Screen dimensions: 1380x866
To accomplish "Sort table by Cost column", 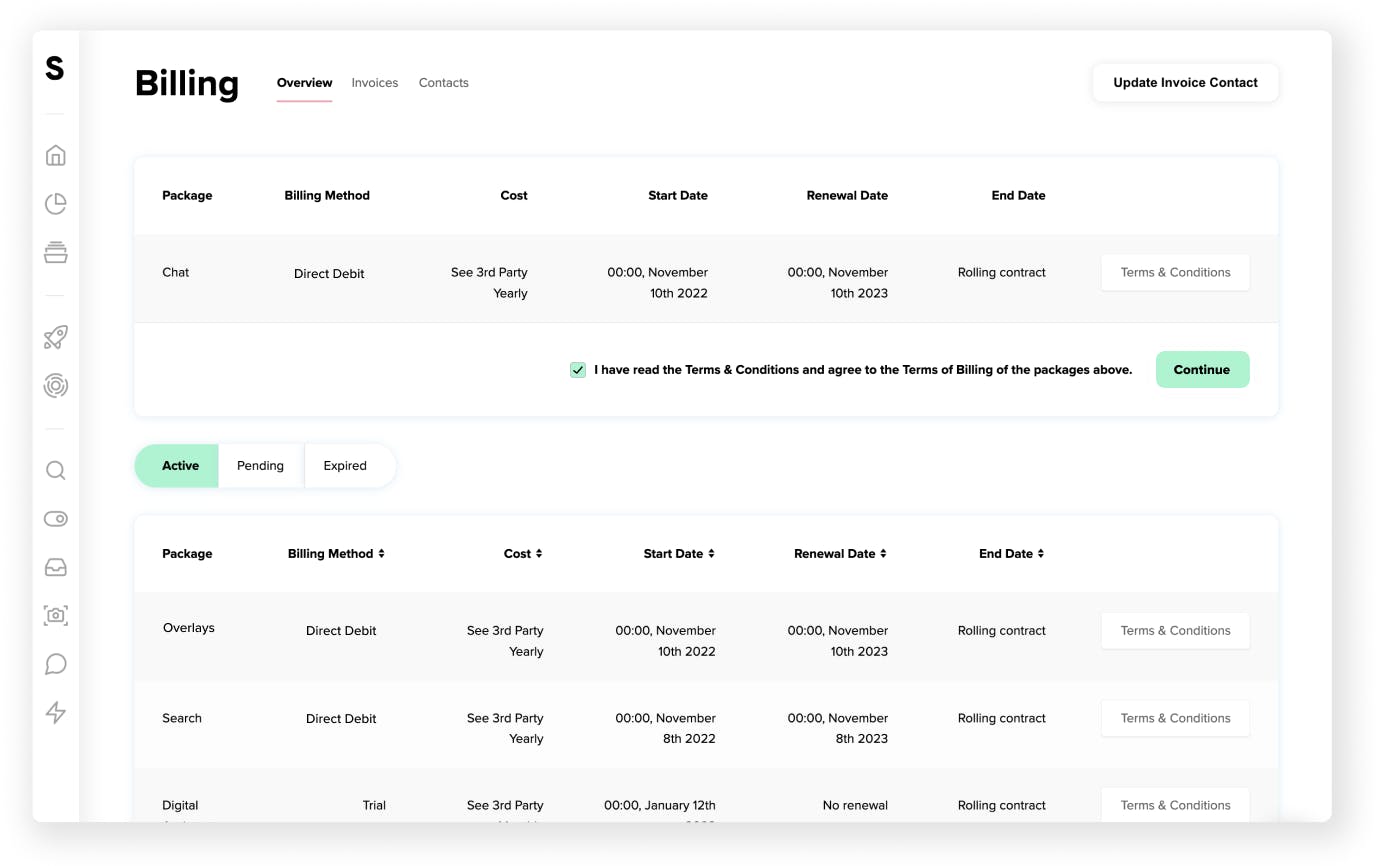I will 539,554.
